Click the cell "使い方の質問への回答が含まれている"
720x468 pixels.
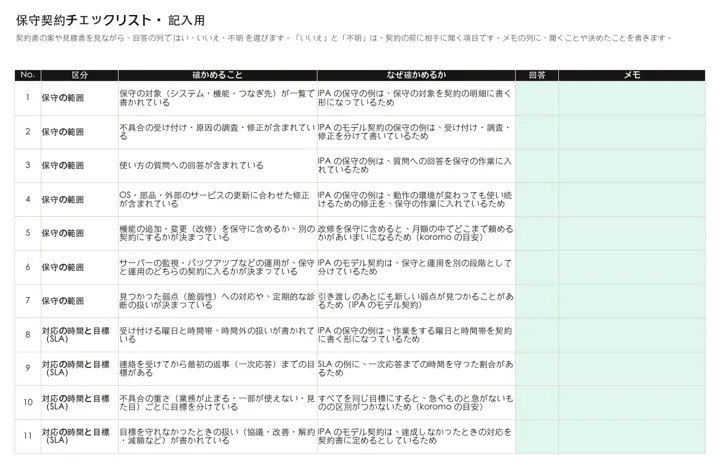(217, 166)
